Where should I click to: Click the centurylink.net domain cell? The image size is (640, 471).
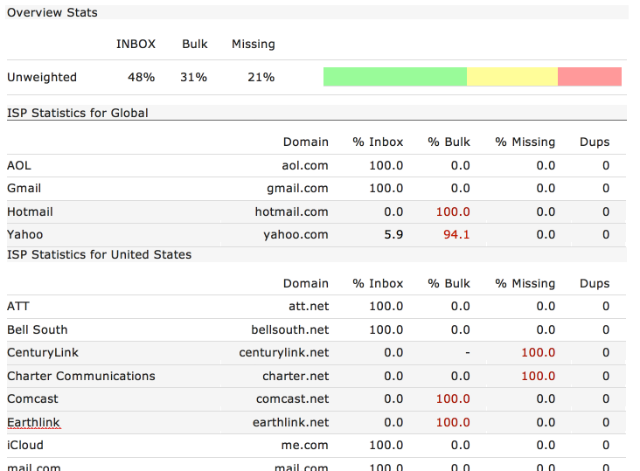[x=284, y=353]
